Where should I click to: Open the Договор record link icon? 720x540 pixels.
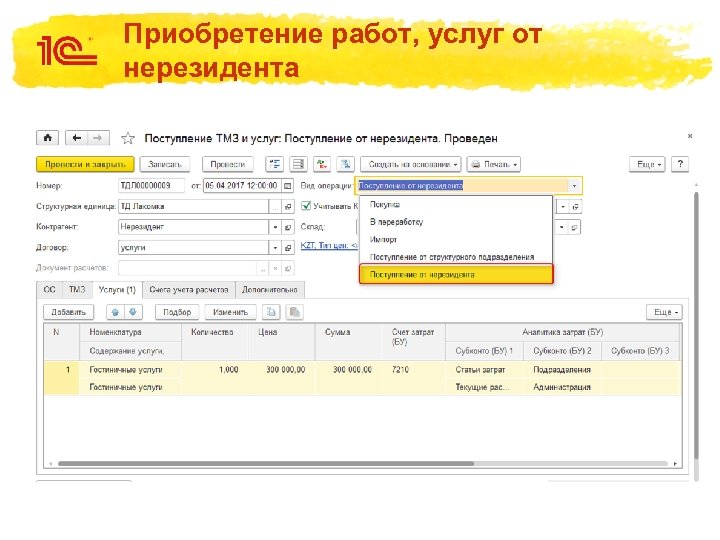tap(288, 248)
